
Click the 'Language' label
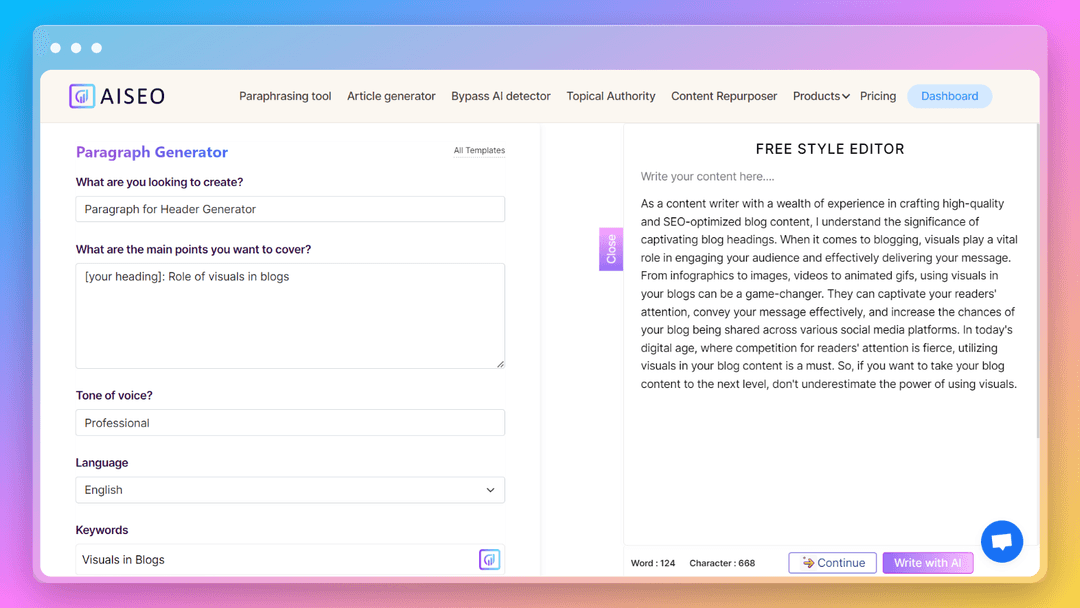point(102,463)
